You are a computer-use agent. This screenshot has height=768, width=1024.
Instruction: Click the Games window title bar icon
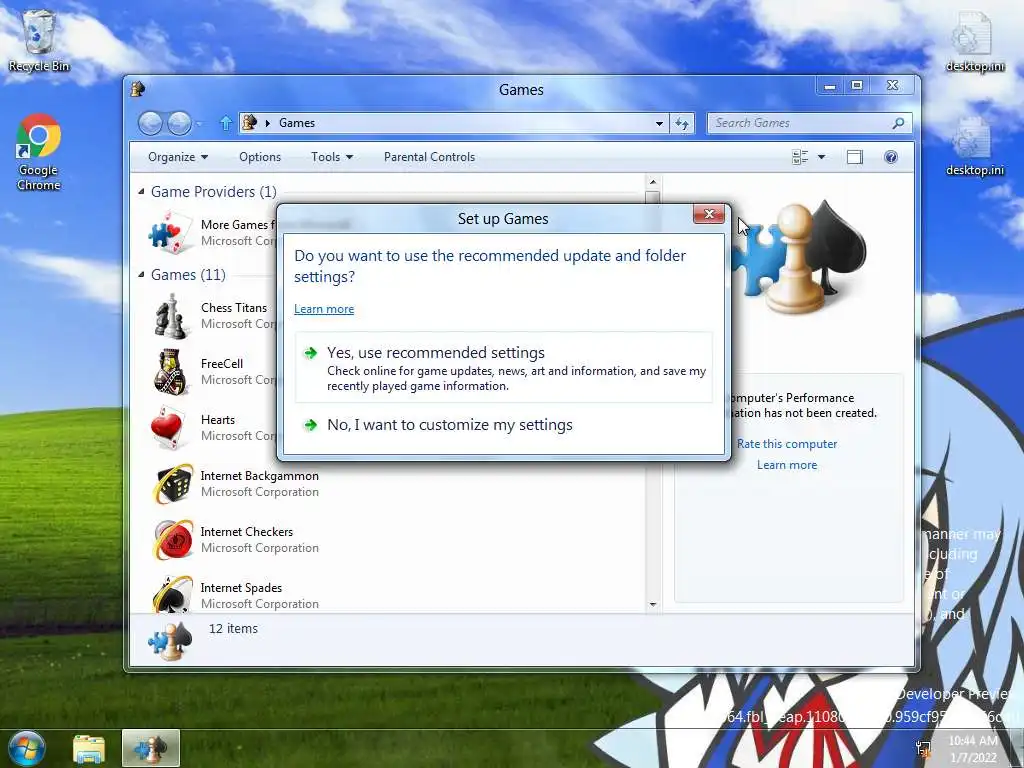(138, 89)
